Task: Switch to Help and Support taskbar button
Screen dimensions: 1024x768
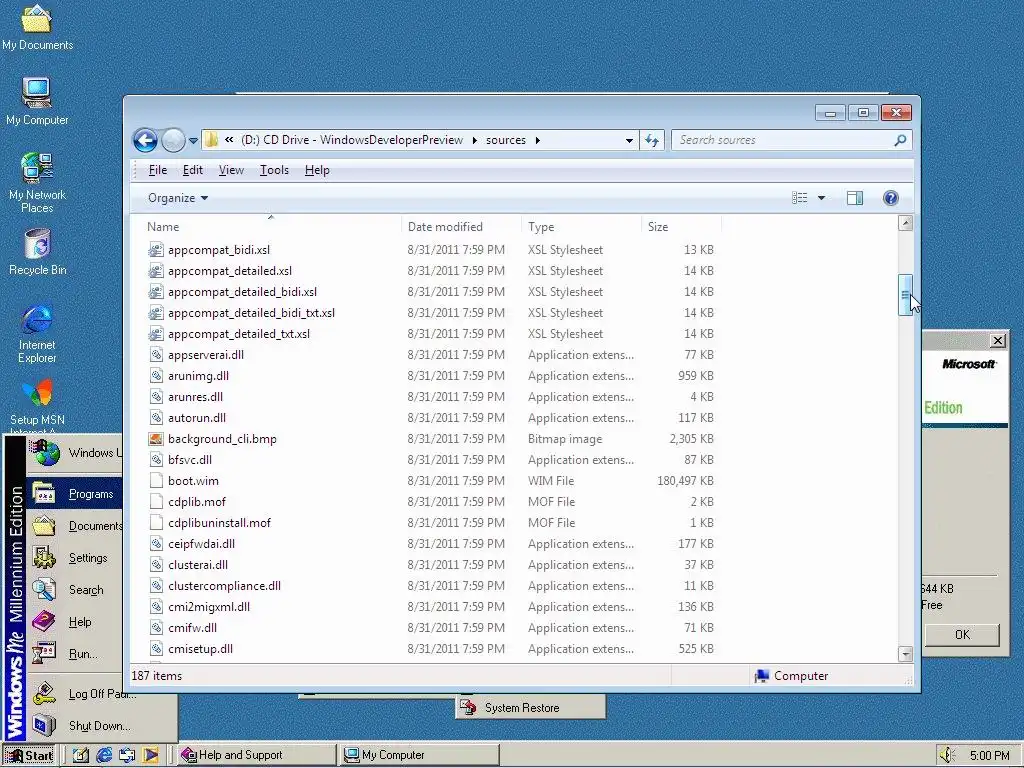Action: [256, 755]
